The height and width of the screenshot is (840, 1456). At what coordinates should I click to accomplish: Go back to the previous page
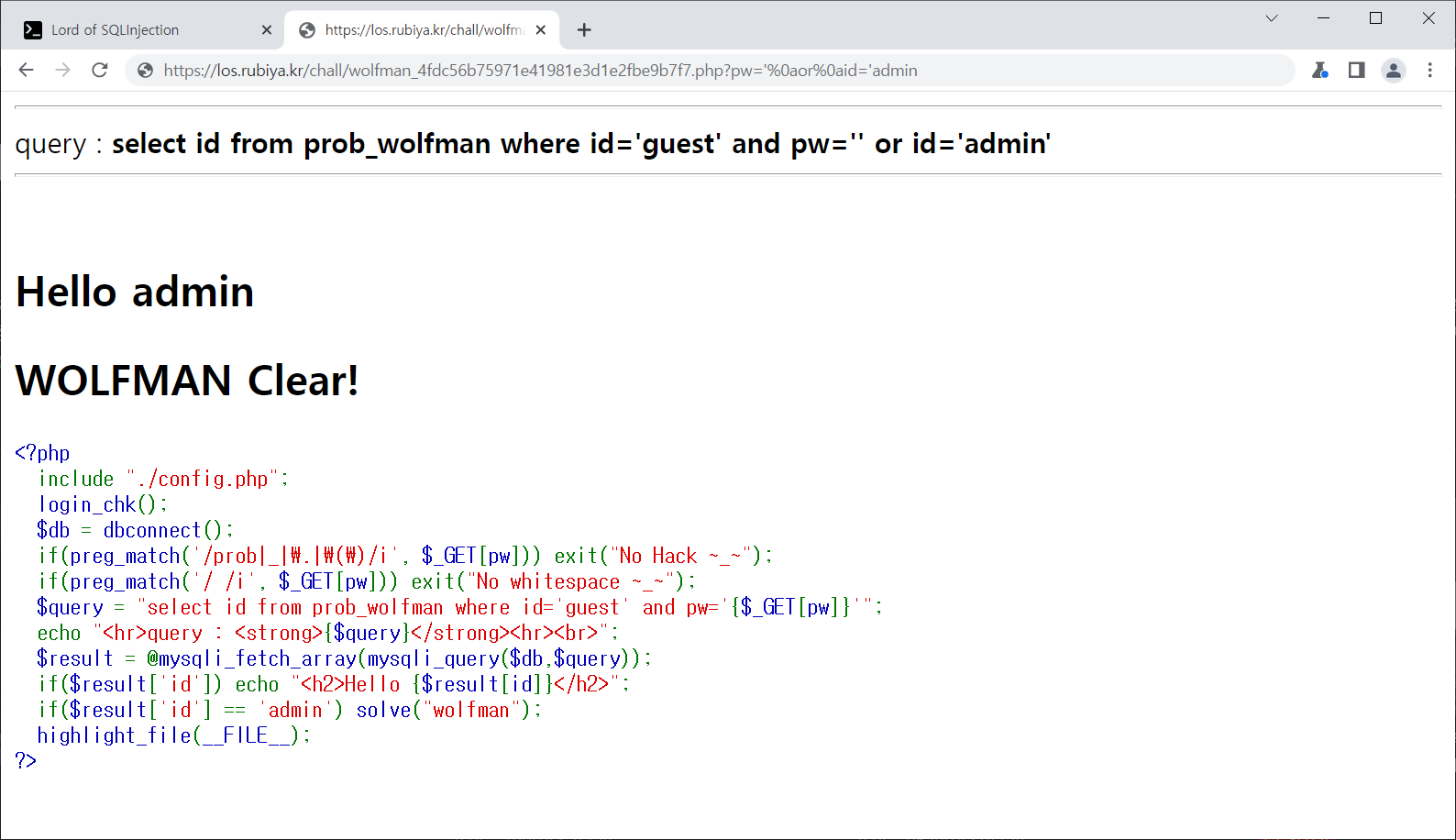pyautogui.click(x=26, y=70)
